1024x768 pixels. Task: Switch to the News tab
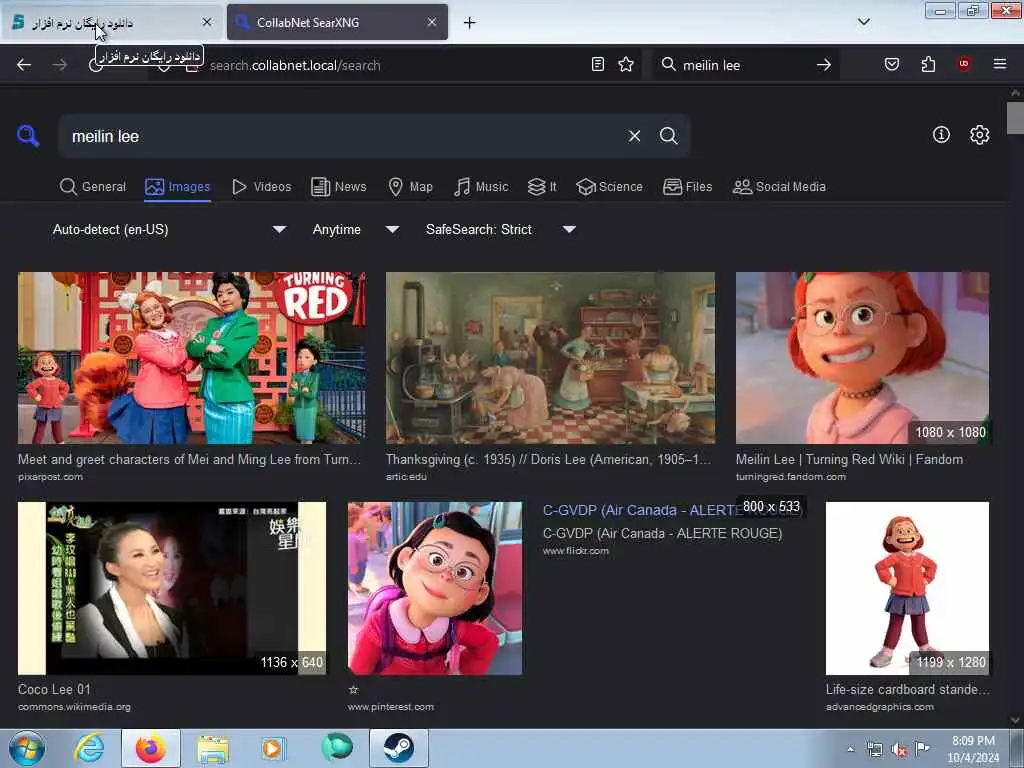pyautogui.click(x=339, y=187)
